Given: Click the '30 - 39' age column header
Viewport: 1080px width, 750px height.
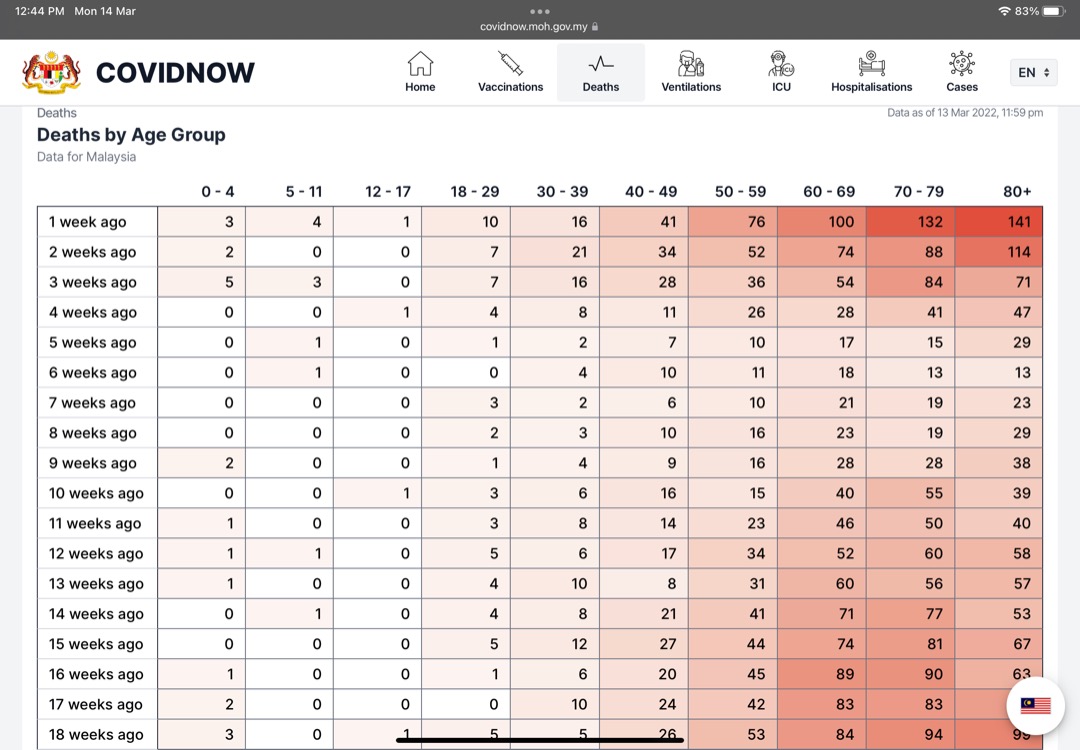Looking at the screenshot, I should pos(563,191).
